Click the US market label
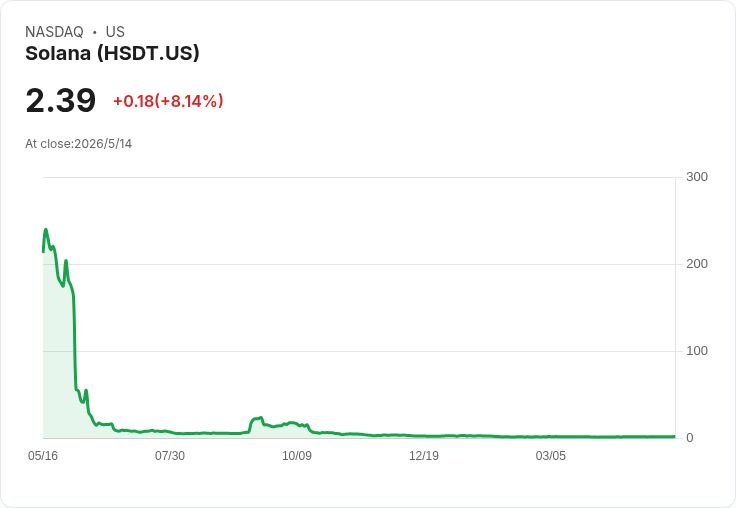Image resolution: width=736 pixels, height=508 pixels. [115, 32]
